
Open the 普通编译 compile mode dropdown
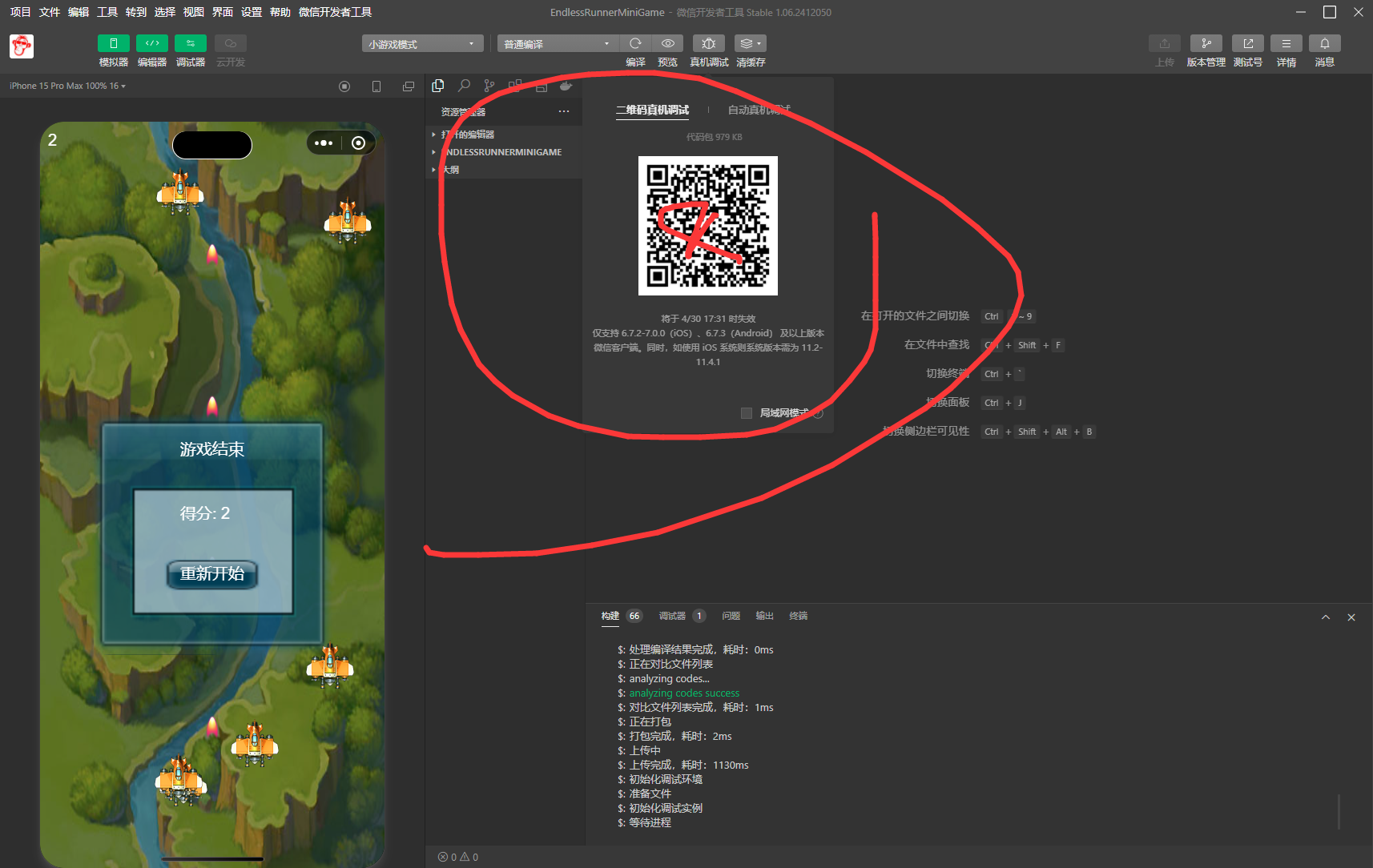pos(557,43)
